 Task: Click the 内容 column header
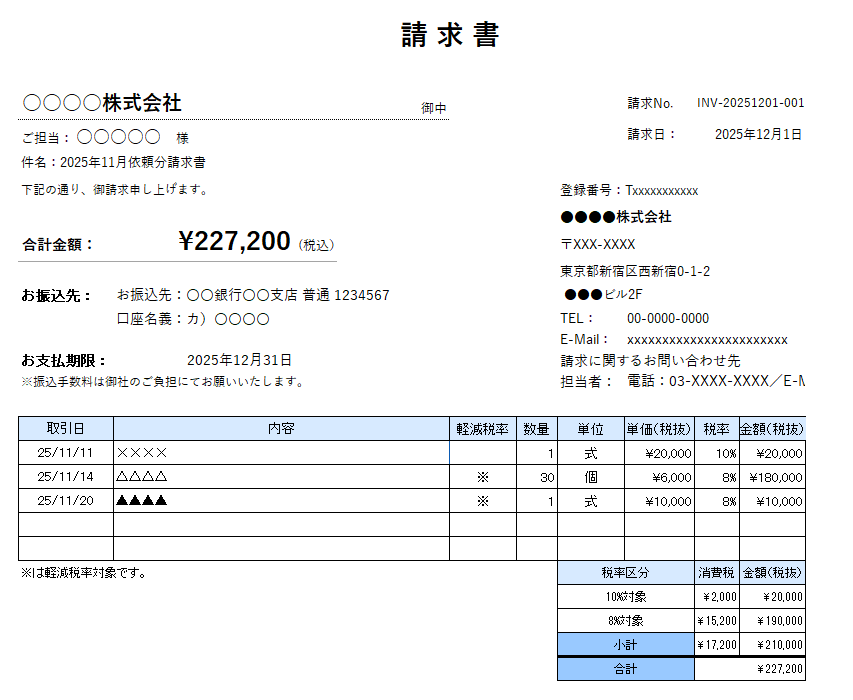point(281,429)
